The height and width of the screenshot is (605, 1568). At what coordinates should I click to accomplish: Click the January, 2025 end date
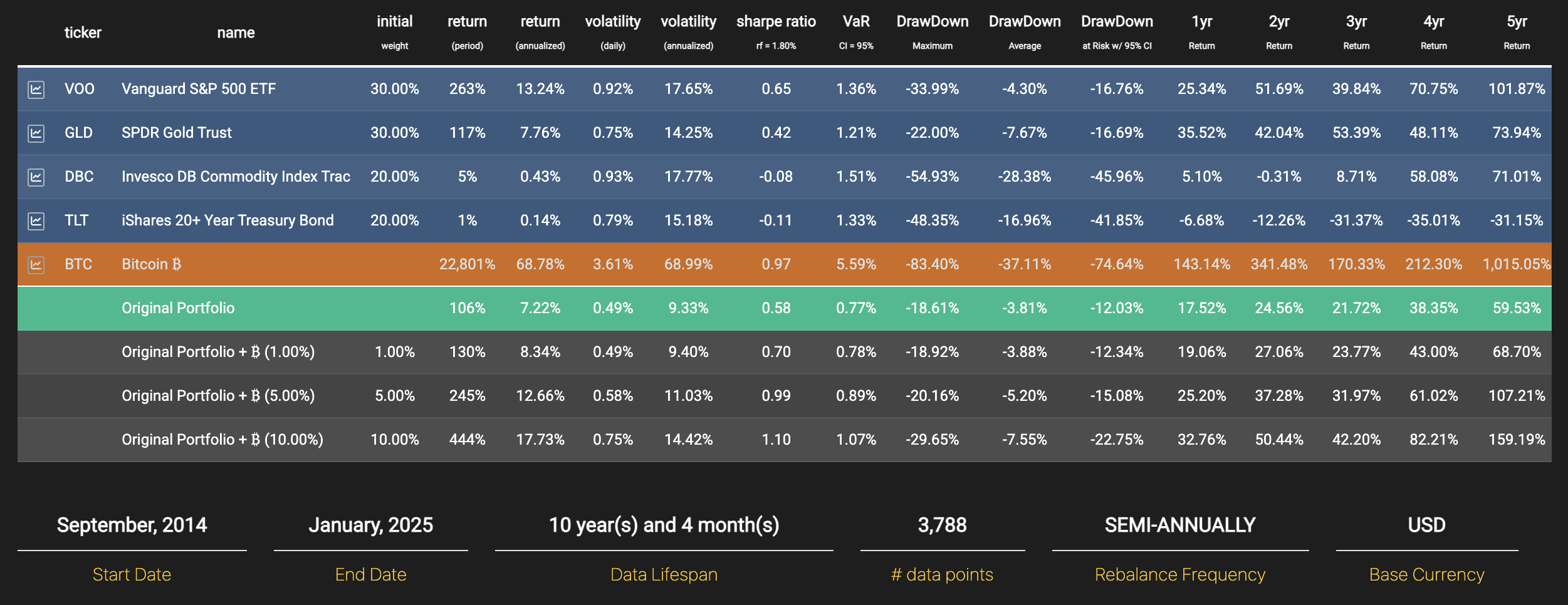(370, 525)
